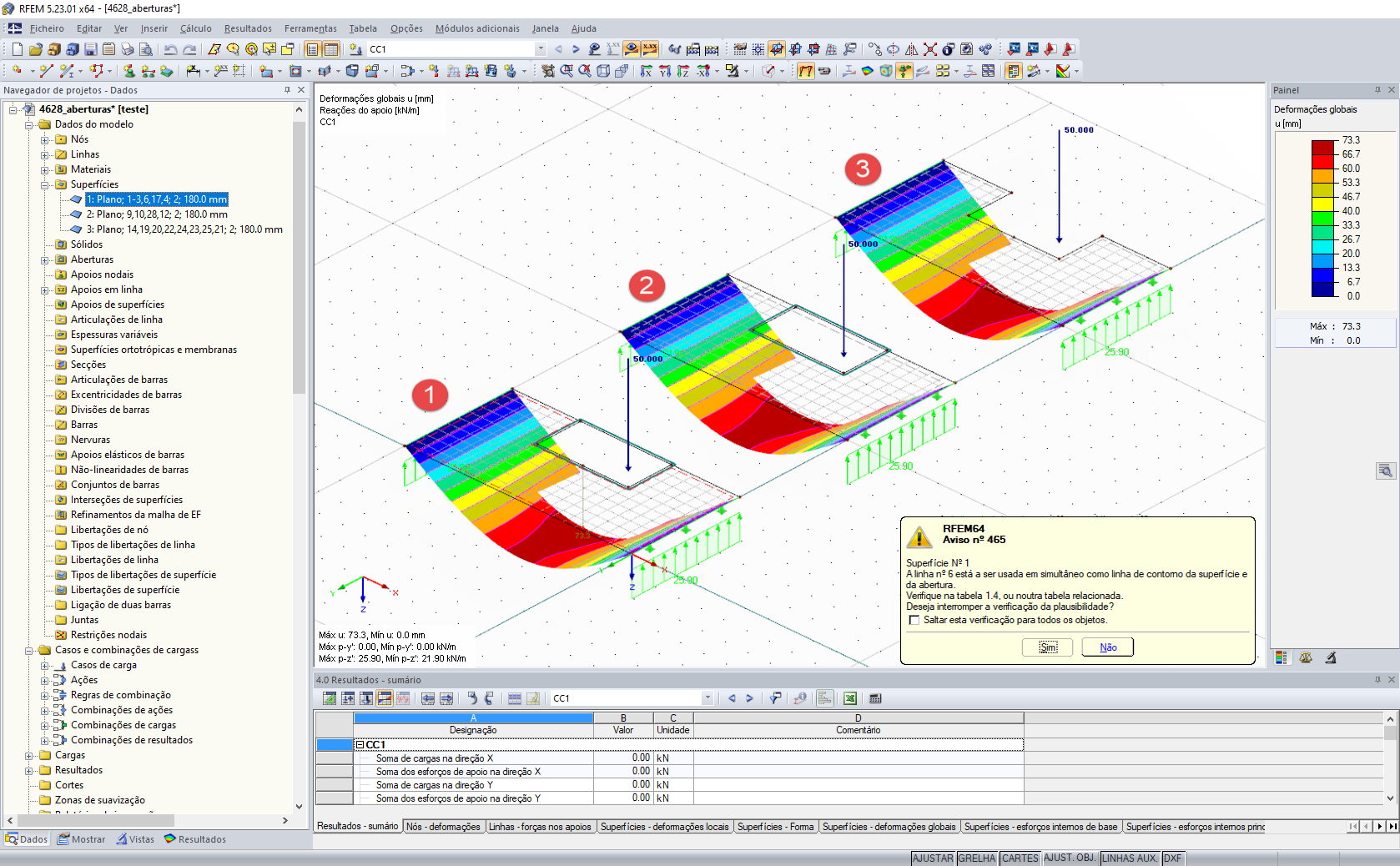Expand the Casos de carga tree node
Screen dimensions: 1400x866
(x=45, y=665)
